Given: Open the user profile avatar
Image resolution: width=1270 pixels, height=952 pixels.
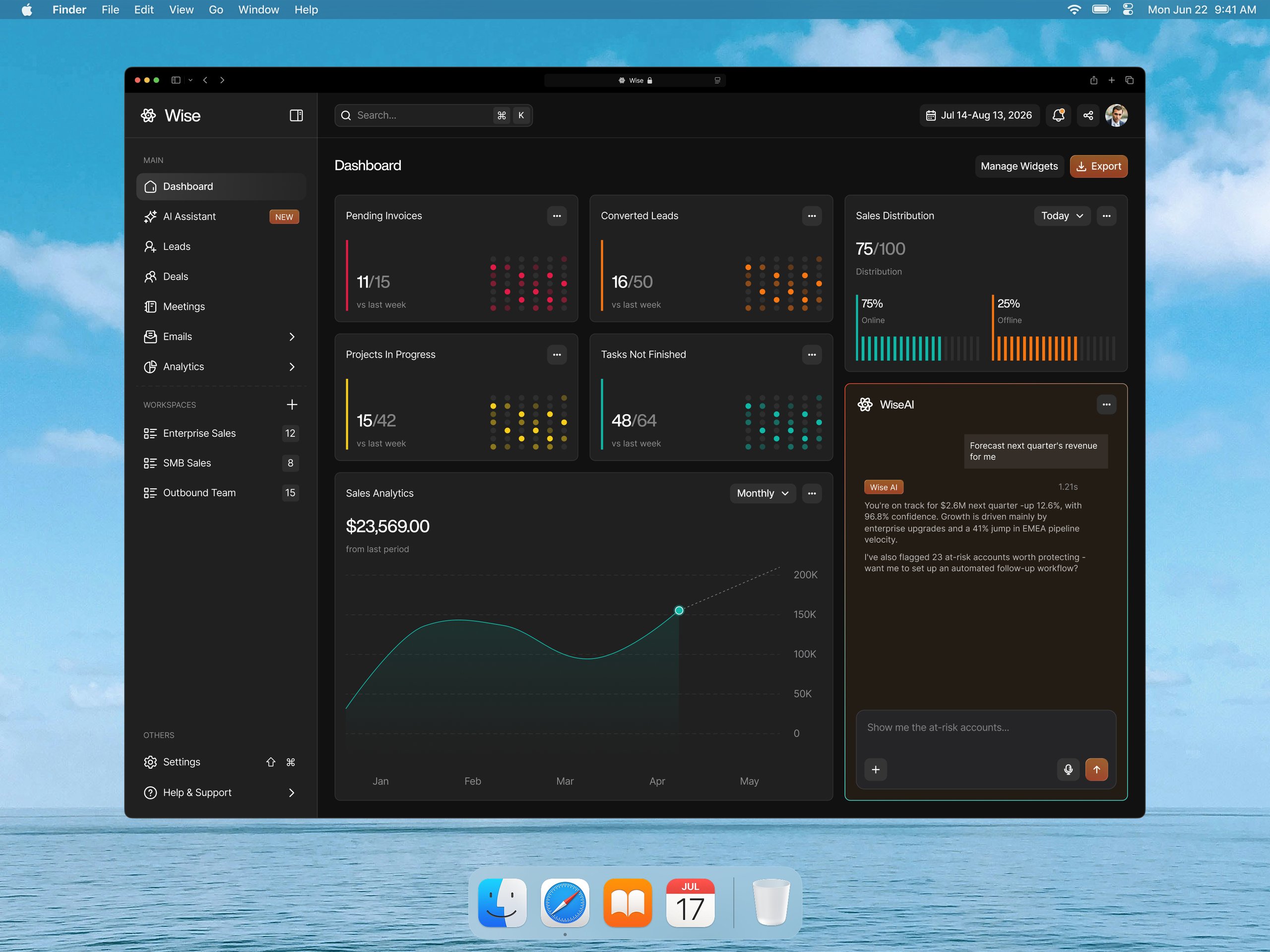Looking at the screenshot, I should [x=1116, y=116].
